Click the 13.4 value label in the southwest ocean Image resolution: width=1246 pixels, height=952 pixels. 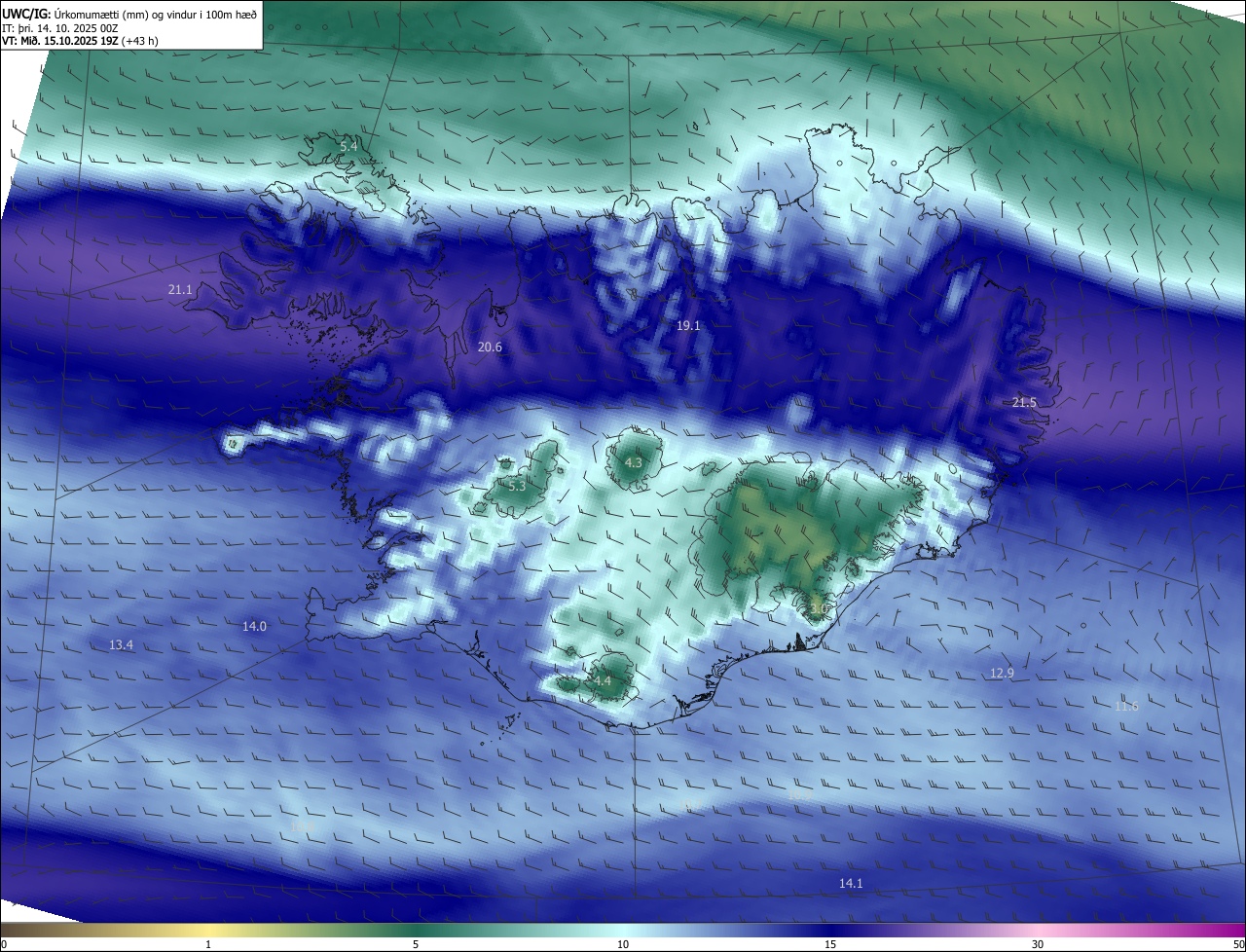pos(121,644)
